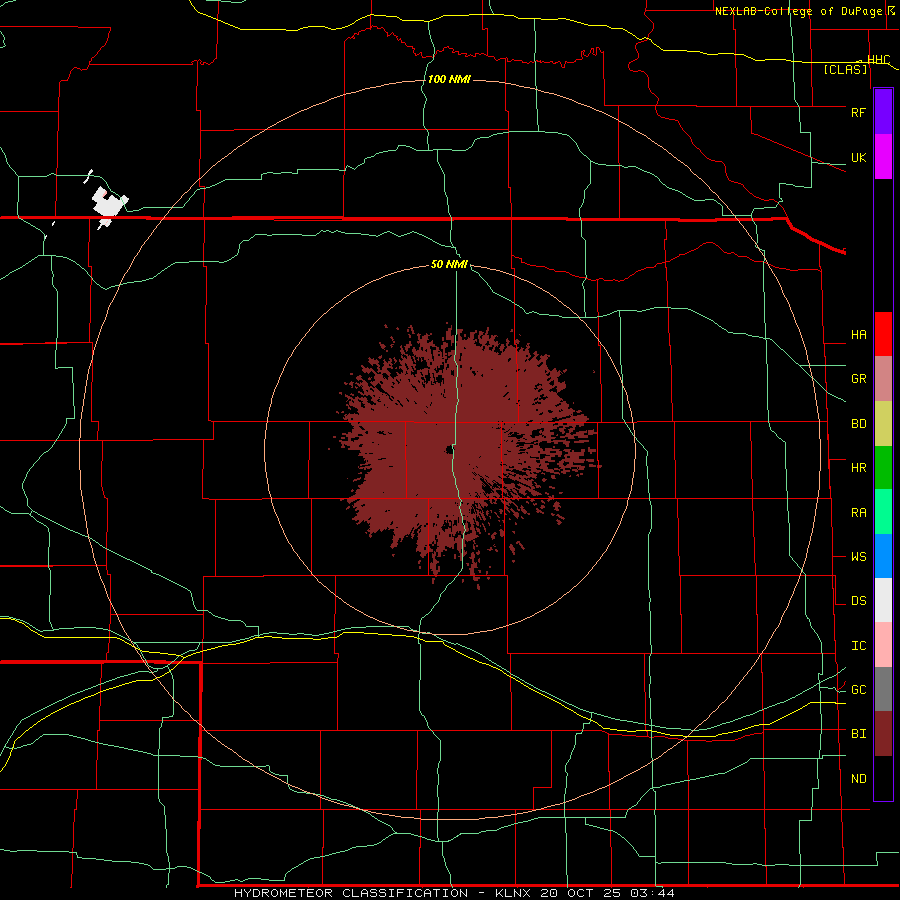Pick the bright green RA legend swatch
The height and width of the screenshot is (900, 900).
pos(883,512)
